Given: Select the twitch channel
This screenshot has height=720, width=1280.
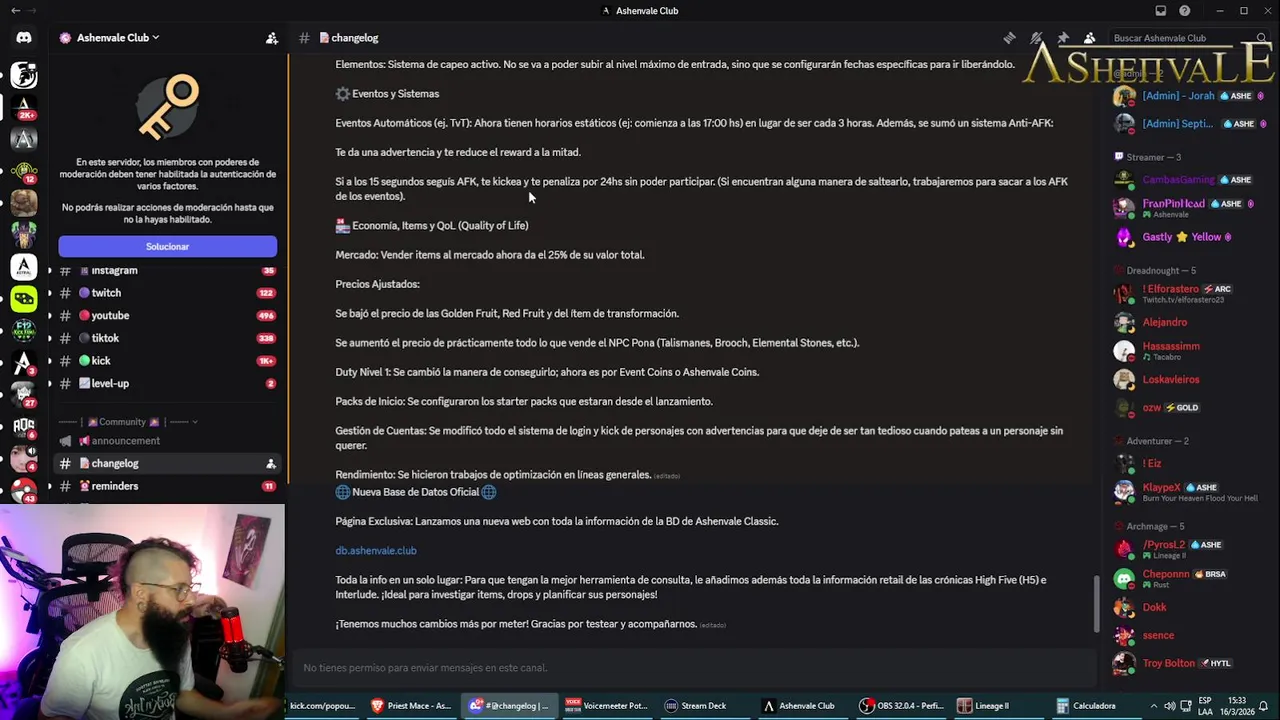Looking at the screenshot, I should 106,293.
